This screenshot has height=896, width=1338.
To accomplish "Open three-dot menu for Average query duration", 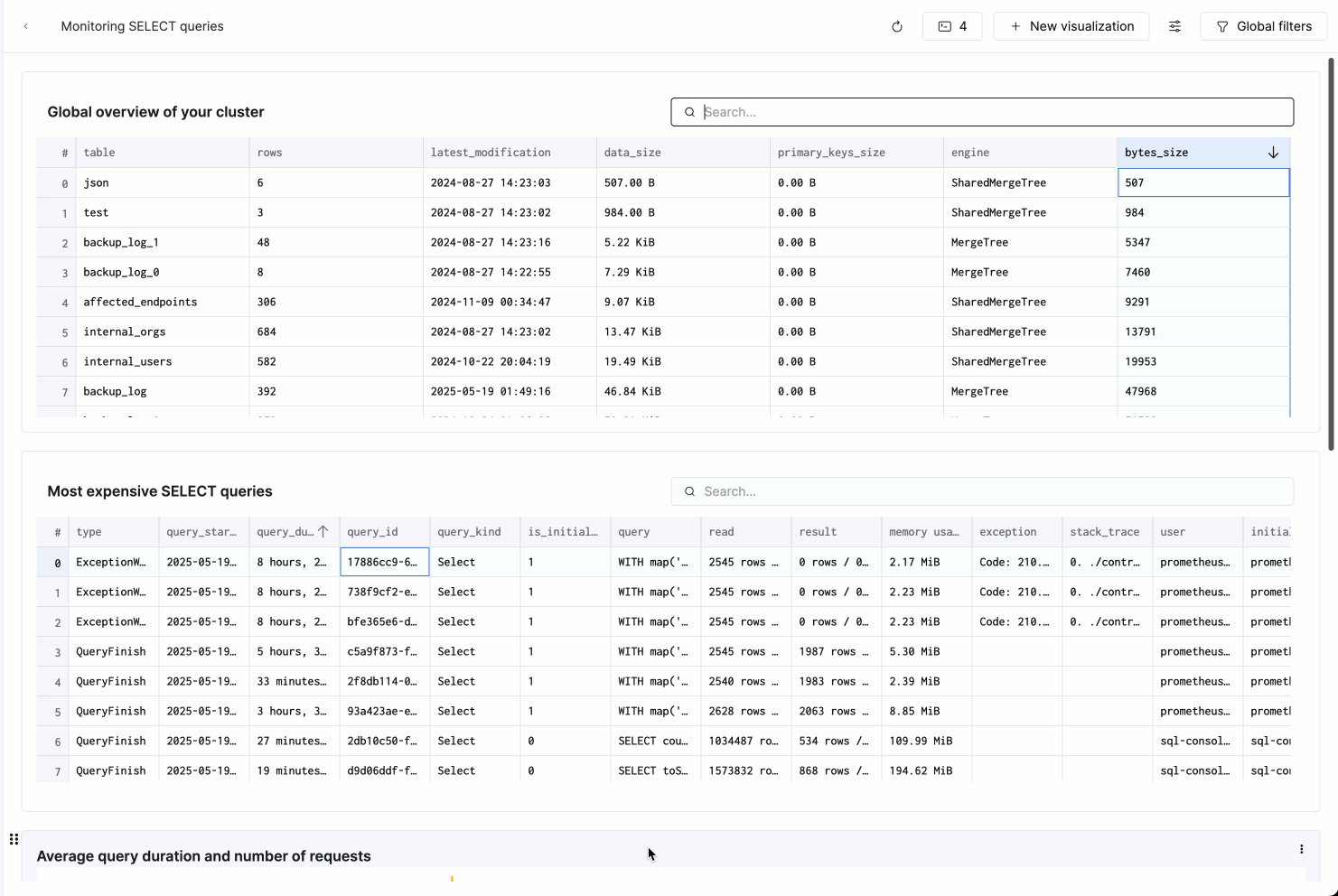I will (1301, 849).
